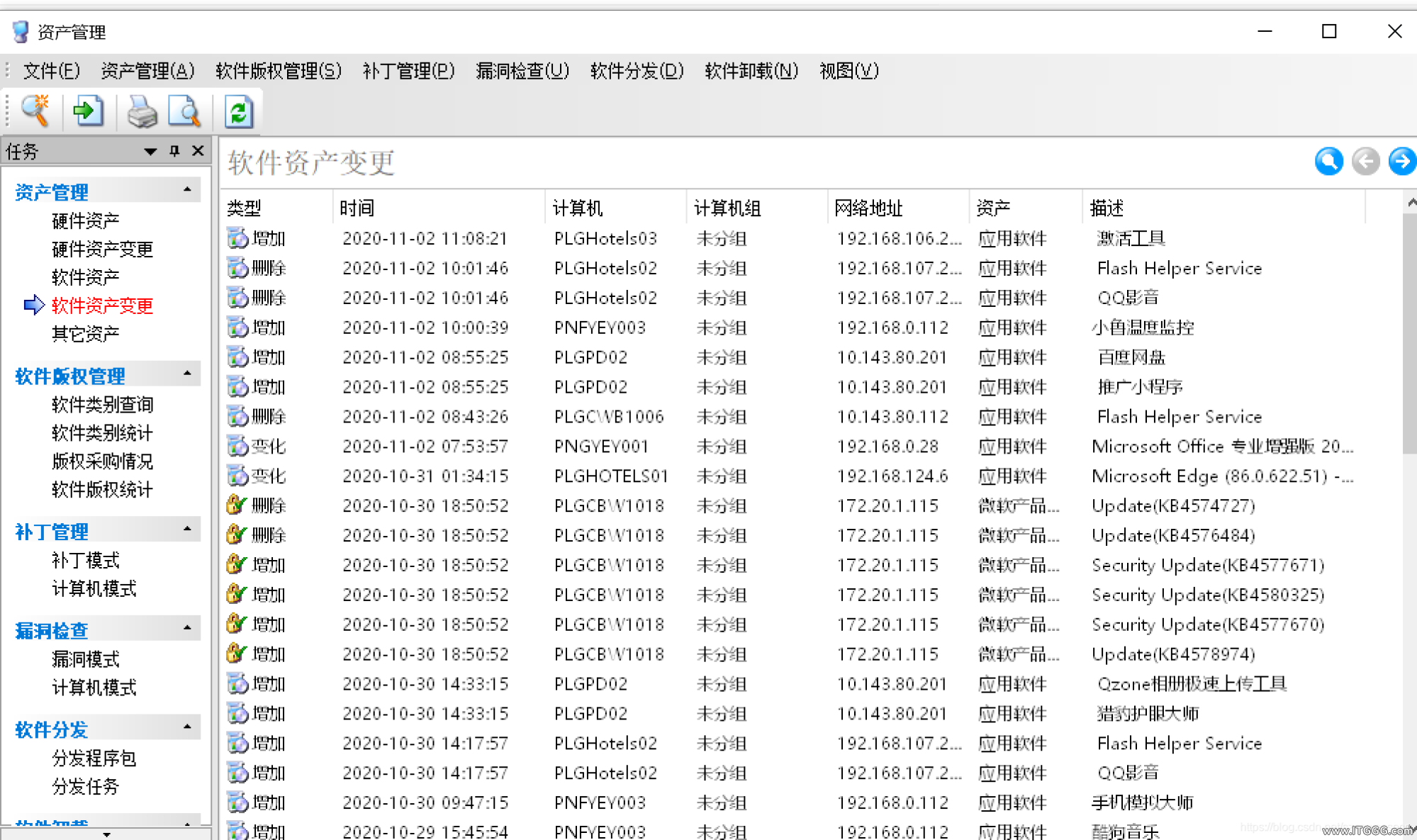Sort by the 时间 column header

439,208
